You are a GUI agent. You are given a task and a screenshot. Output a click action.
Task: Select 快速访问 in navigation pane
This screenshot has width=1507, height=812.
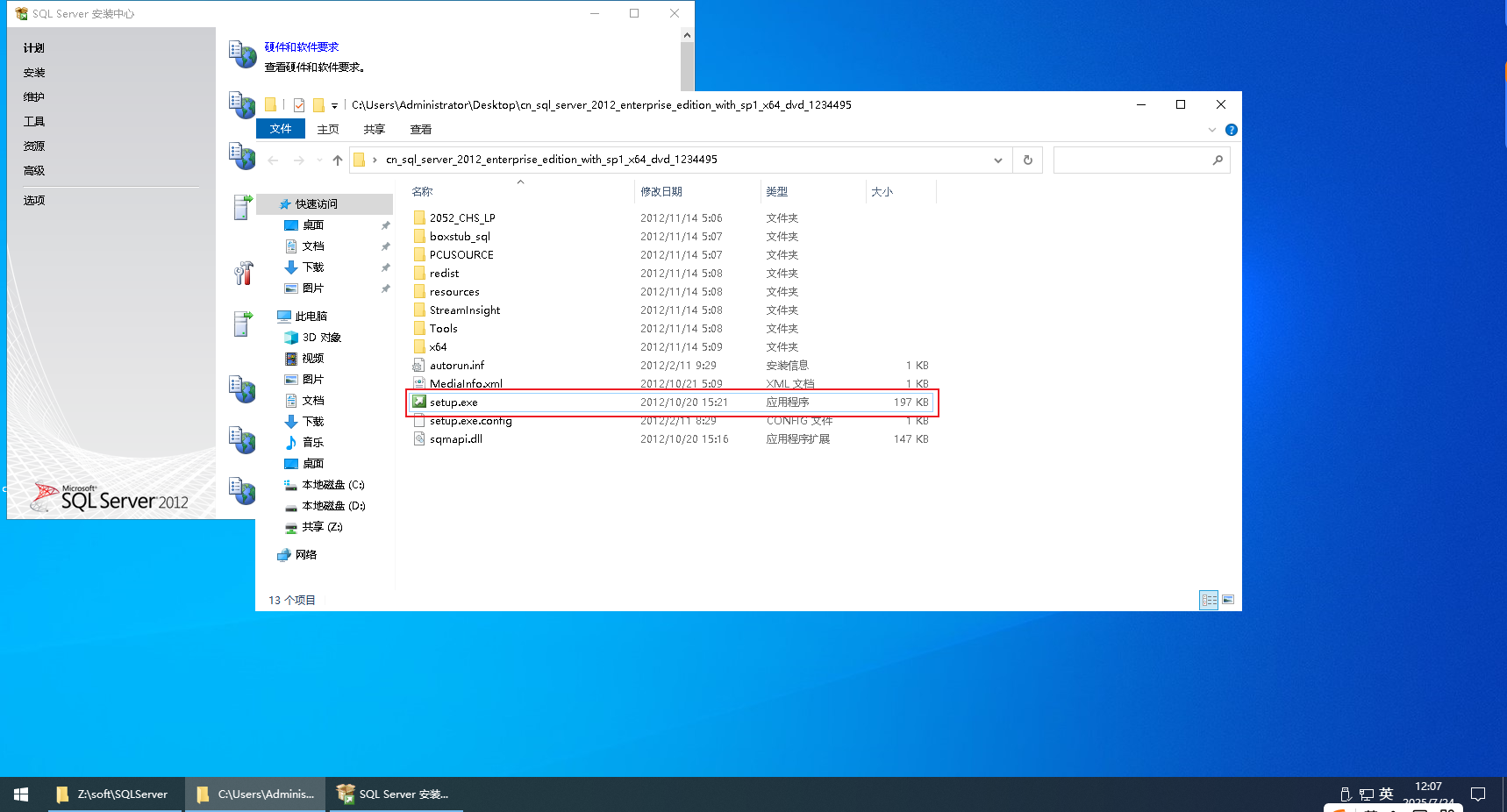click(x=325, y=204)
